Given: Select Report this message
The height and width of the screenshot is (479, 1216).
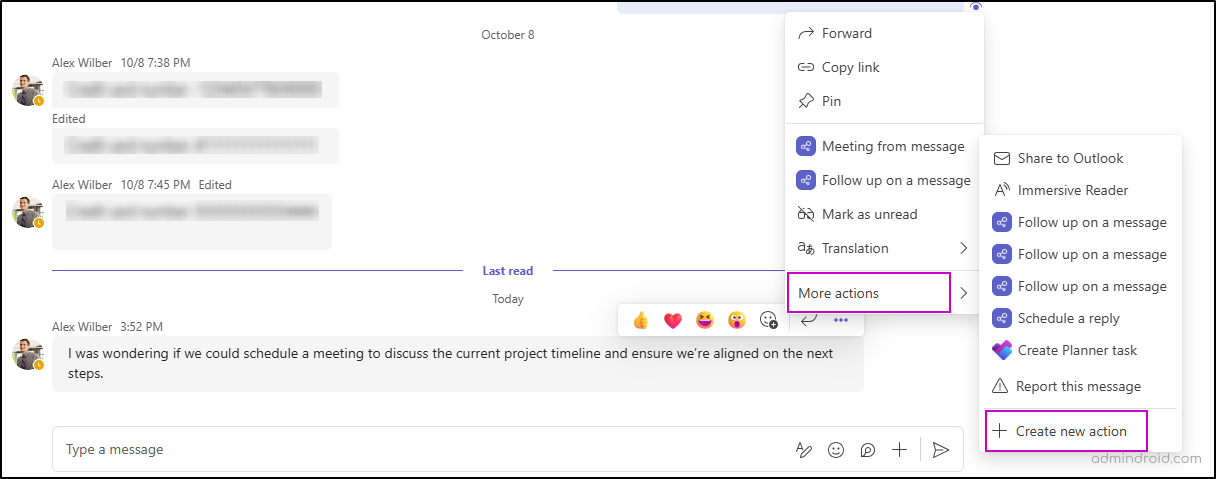Looking at the screenshot, I should (x=1078, y=386).
